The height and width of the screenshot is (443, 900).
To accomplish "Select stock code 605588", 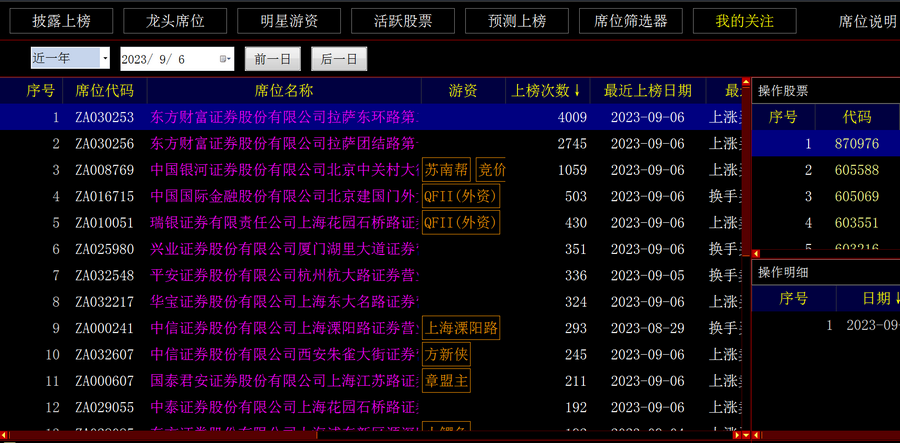I will point(856,170).
